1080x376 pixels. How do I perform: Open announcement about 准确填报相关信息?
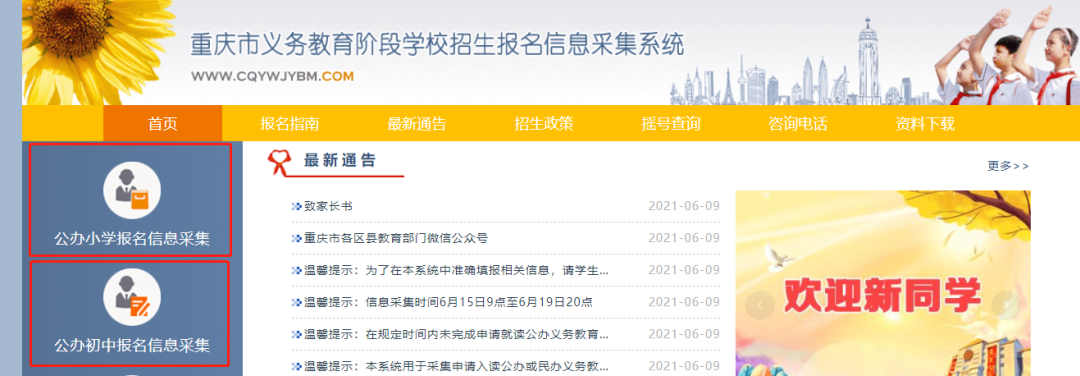point(456,270)
